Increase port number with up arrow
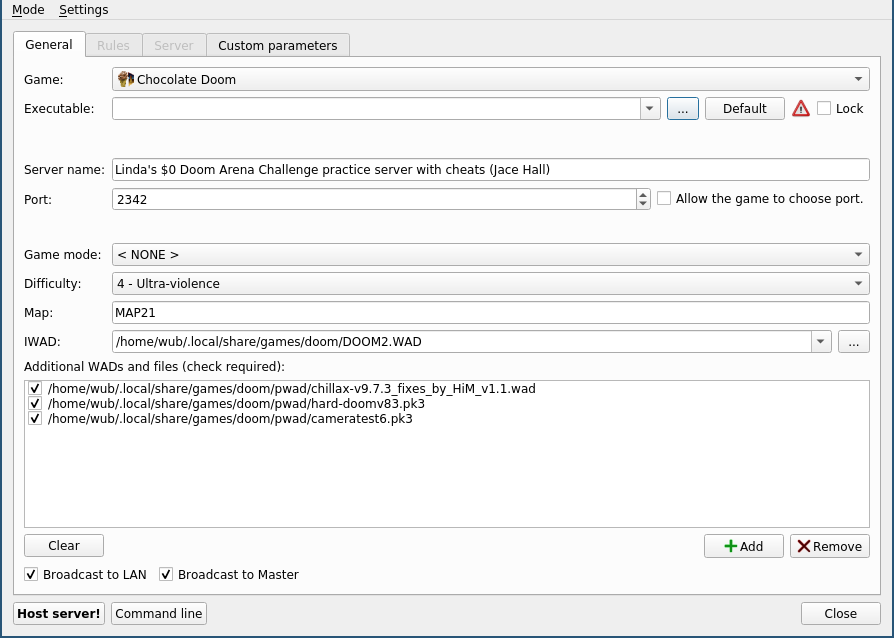This screenshot has width=894, height=638. (x=643, y=194)
